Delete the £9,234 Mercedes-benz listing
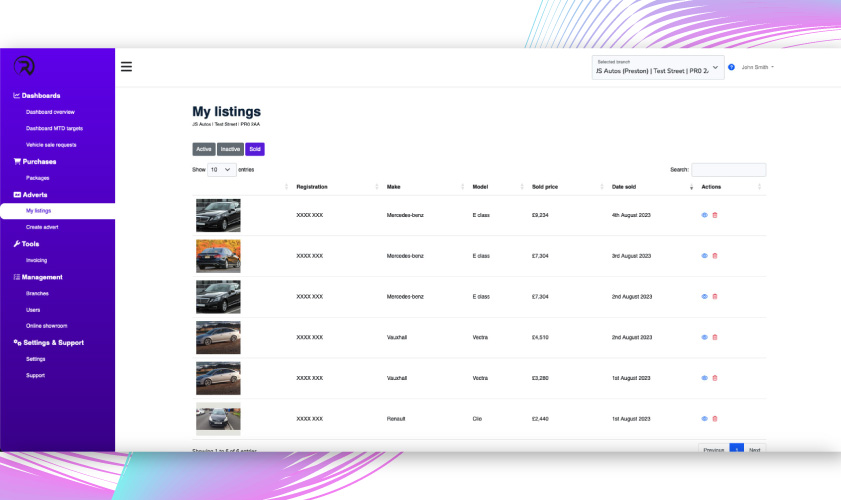Viewport: 841px width, 500px height. (715, 214)
